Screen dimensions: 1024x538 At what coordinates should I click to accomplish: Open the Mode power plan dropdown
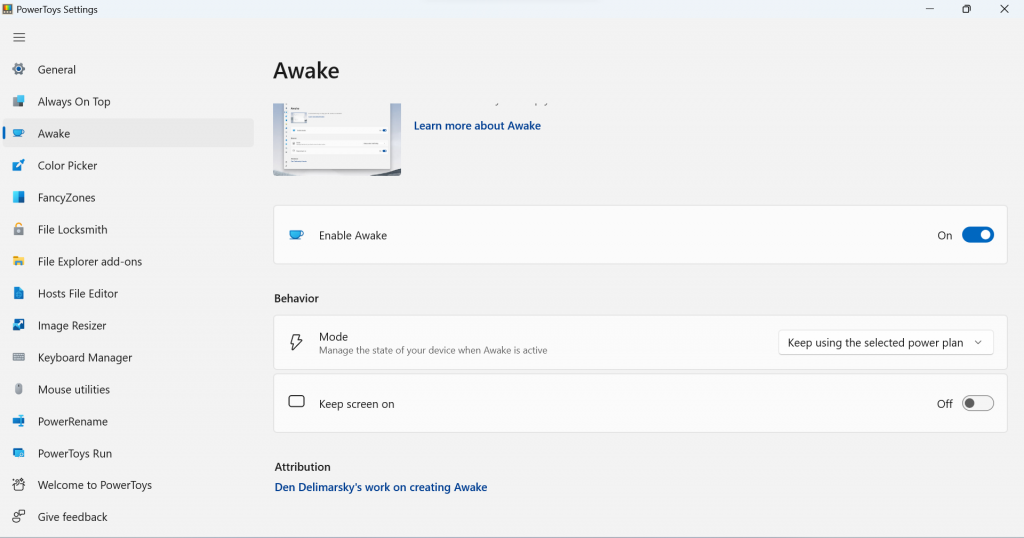886,343
